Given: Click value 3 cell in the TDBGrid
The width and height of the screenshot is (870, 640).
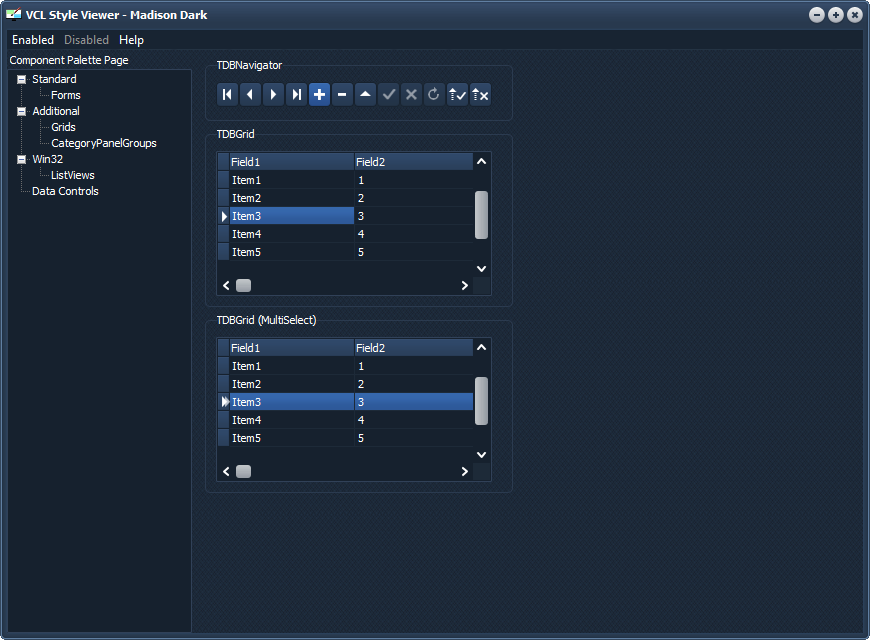Looking at the screenshot, I should point(414,216).
